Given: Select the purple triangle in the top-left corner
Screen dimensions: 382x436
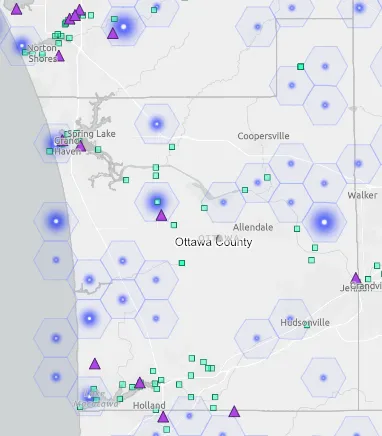Looking at the screenshot, I should (x=16, y=9).
